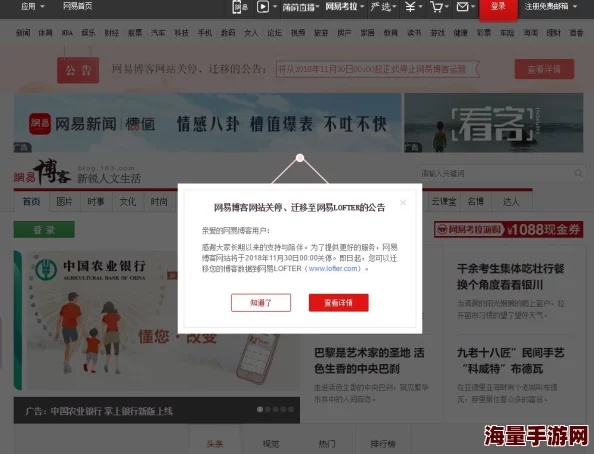Select the 图片 blog tab

(65, 202)
